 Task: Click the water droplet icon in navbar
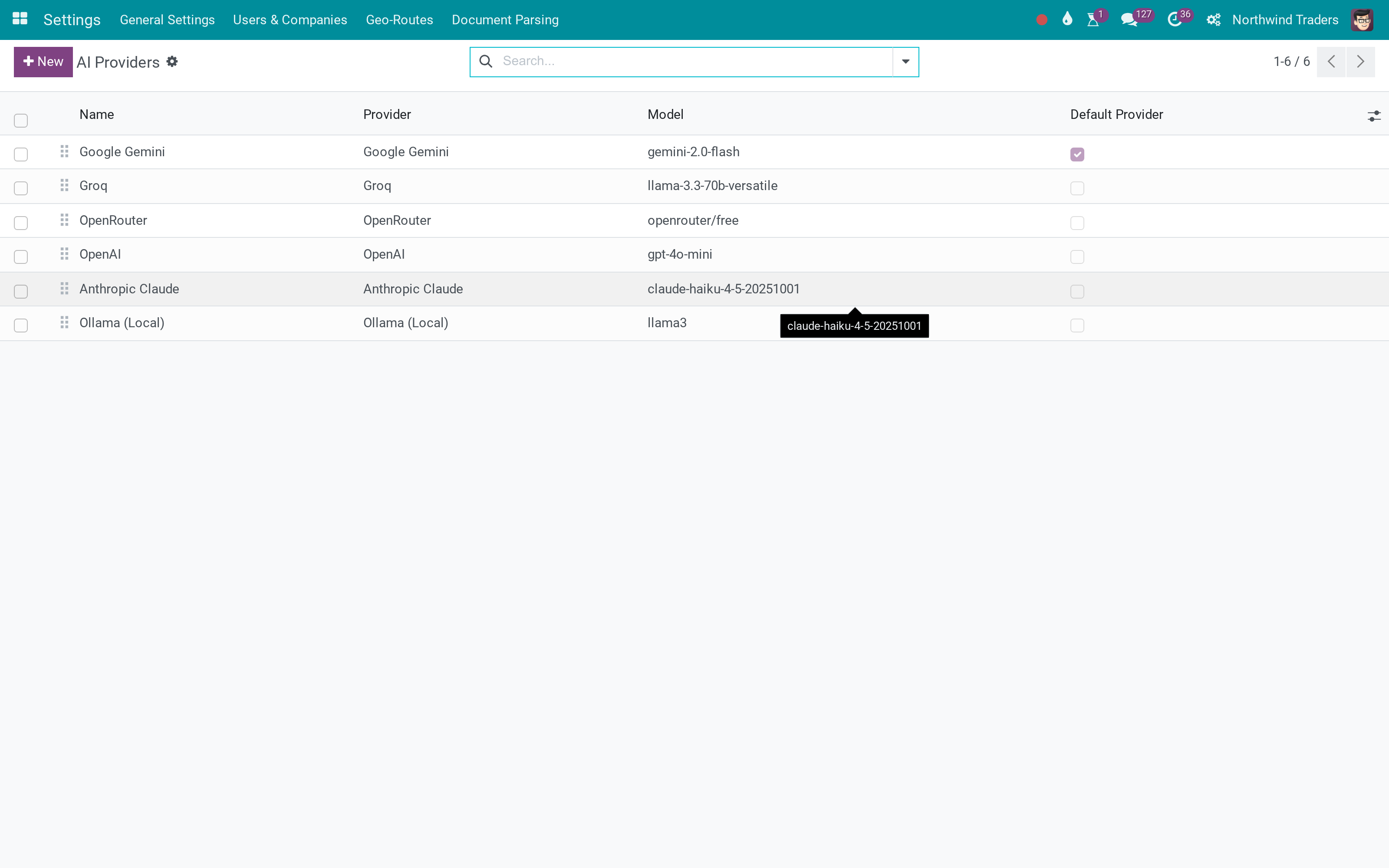1067,20
